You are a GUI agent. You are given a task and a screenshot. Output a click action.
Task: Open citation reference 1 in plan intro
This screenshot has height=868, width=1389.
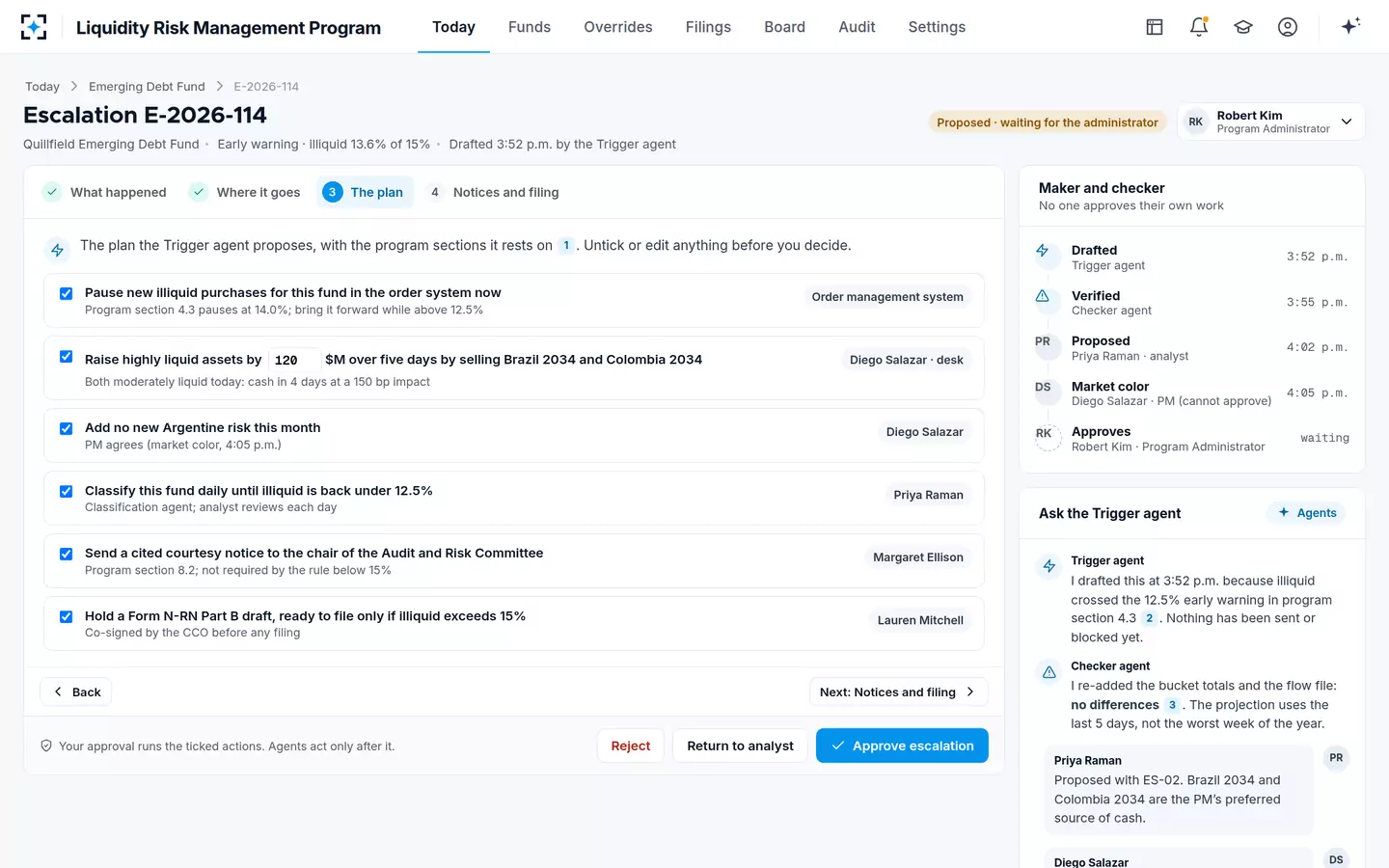tap(566, 246)
